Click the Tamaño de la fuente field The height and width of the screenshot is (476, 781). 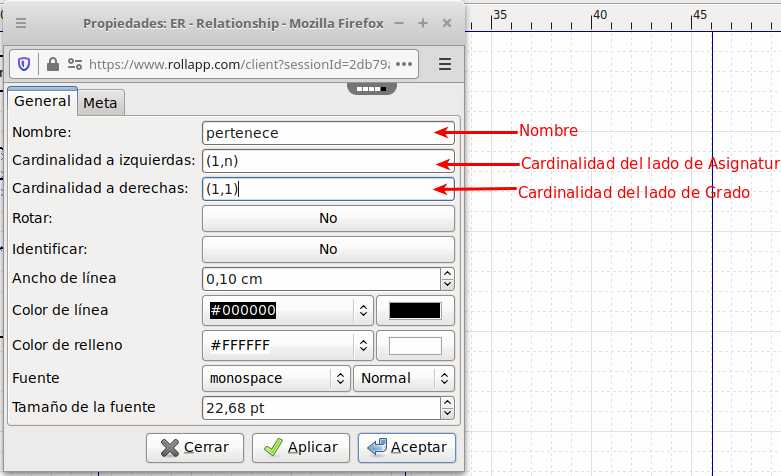(321, 408)
